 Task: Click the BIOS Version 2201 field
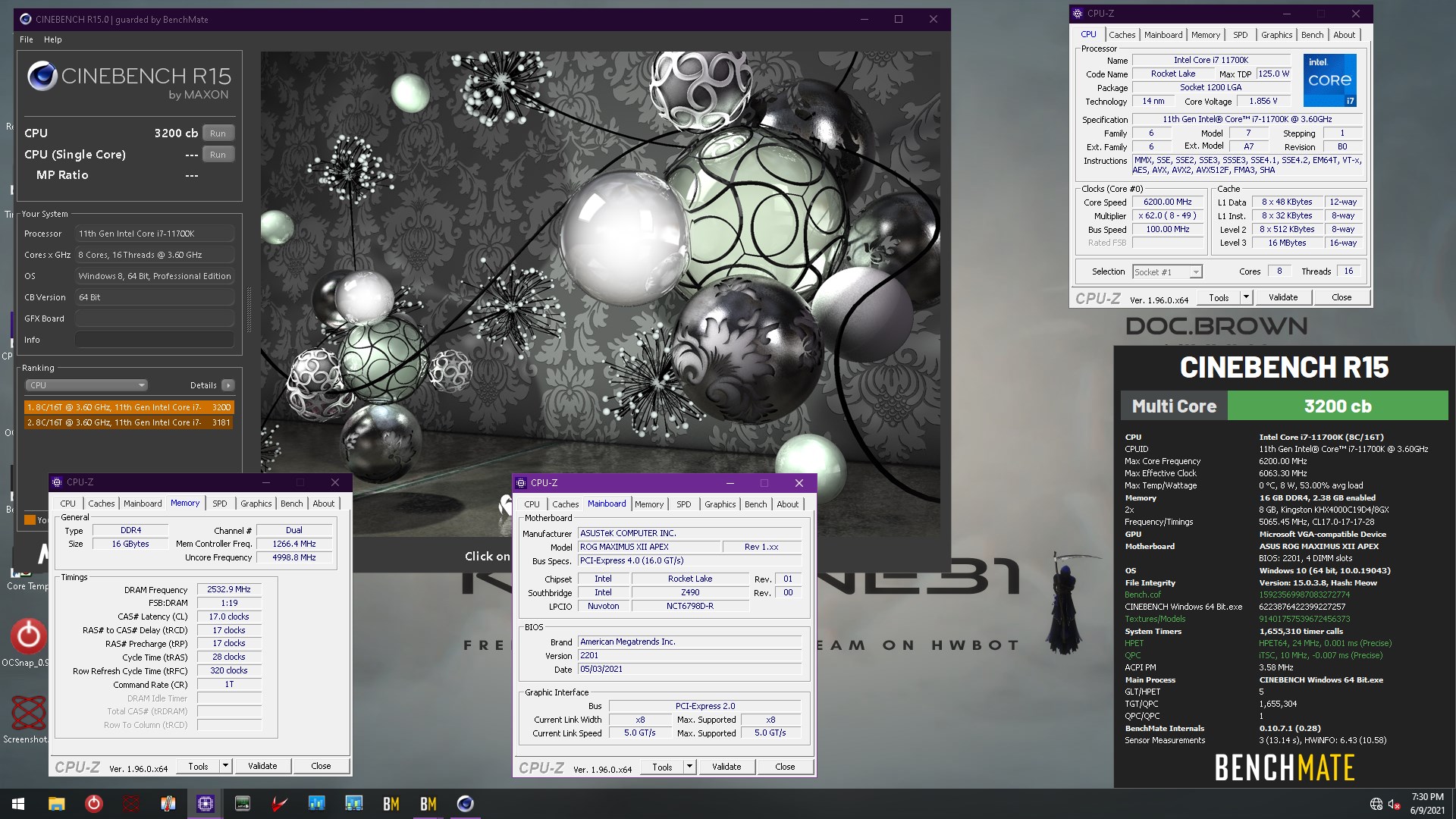click(689, 655)
